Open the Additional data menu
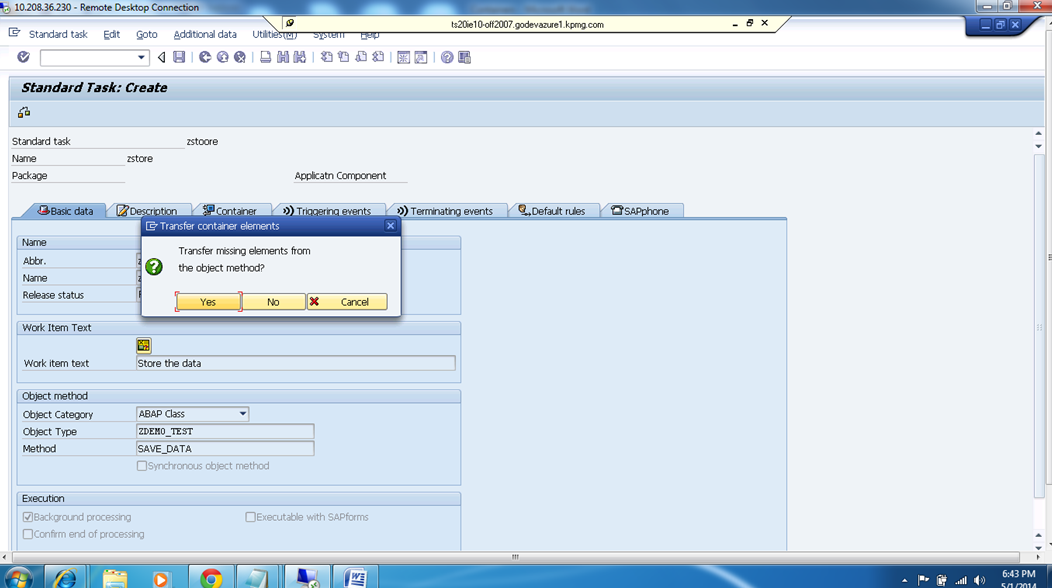The image size is (1052, 588). coord(205,33)
